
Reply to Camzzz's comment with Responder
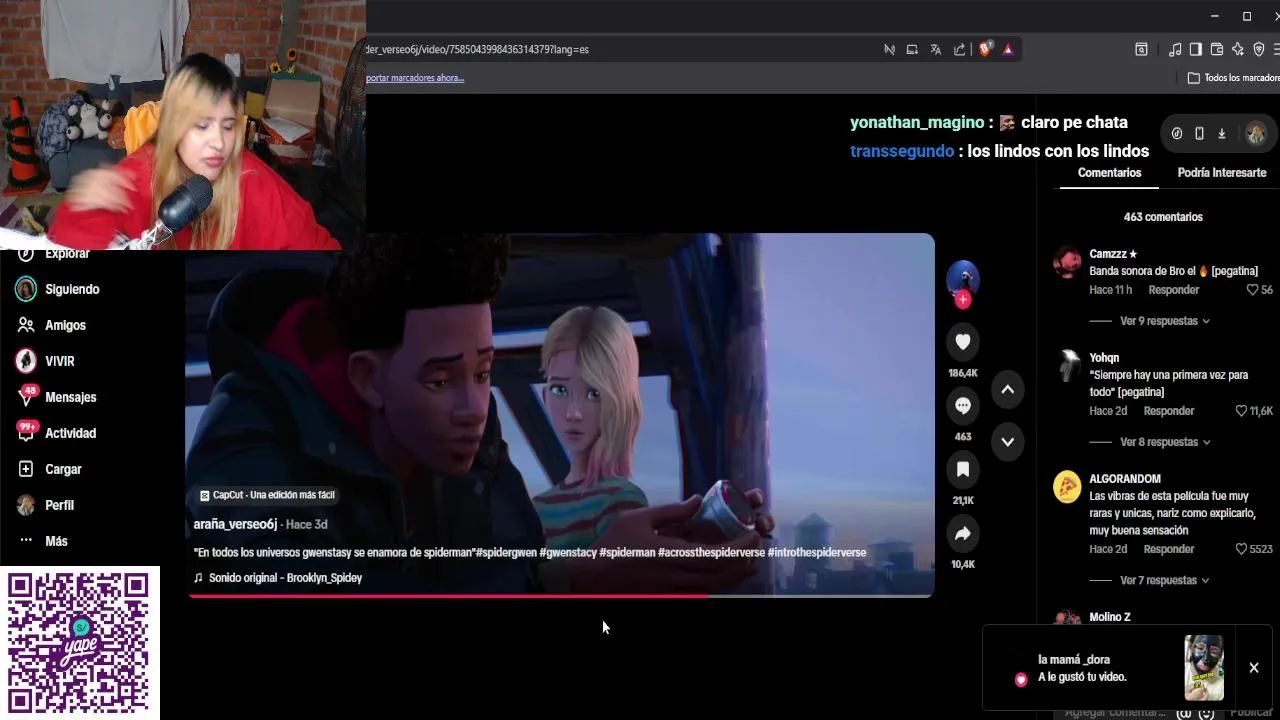(1173, 290)
